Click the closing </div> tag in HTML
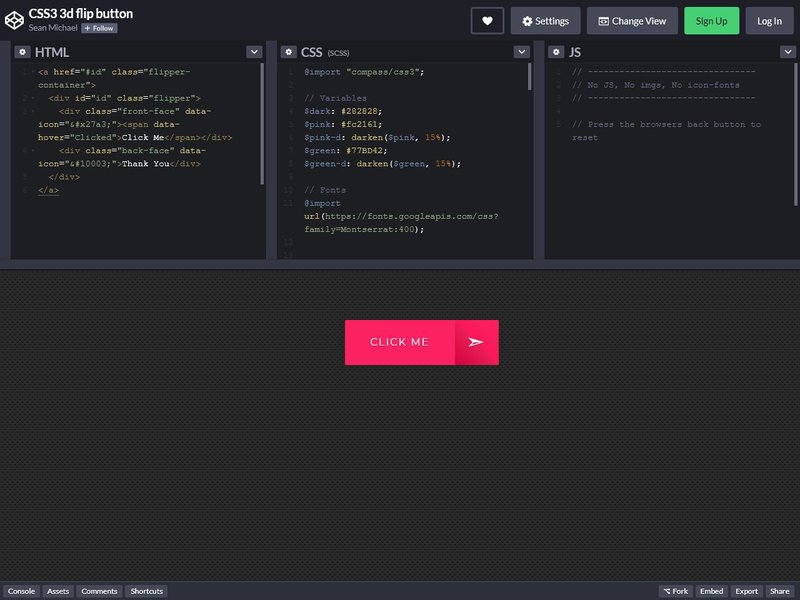Image resolution: width=800 pixels, height=600 pixels. [64, 177]
